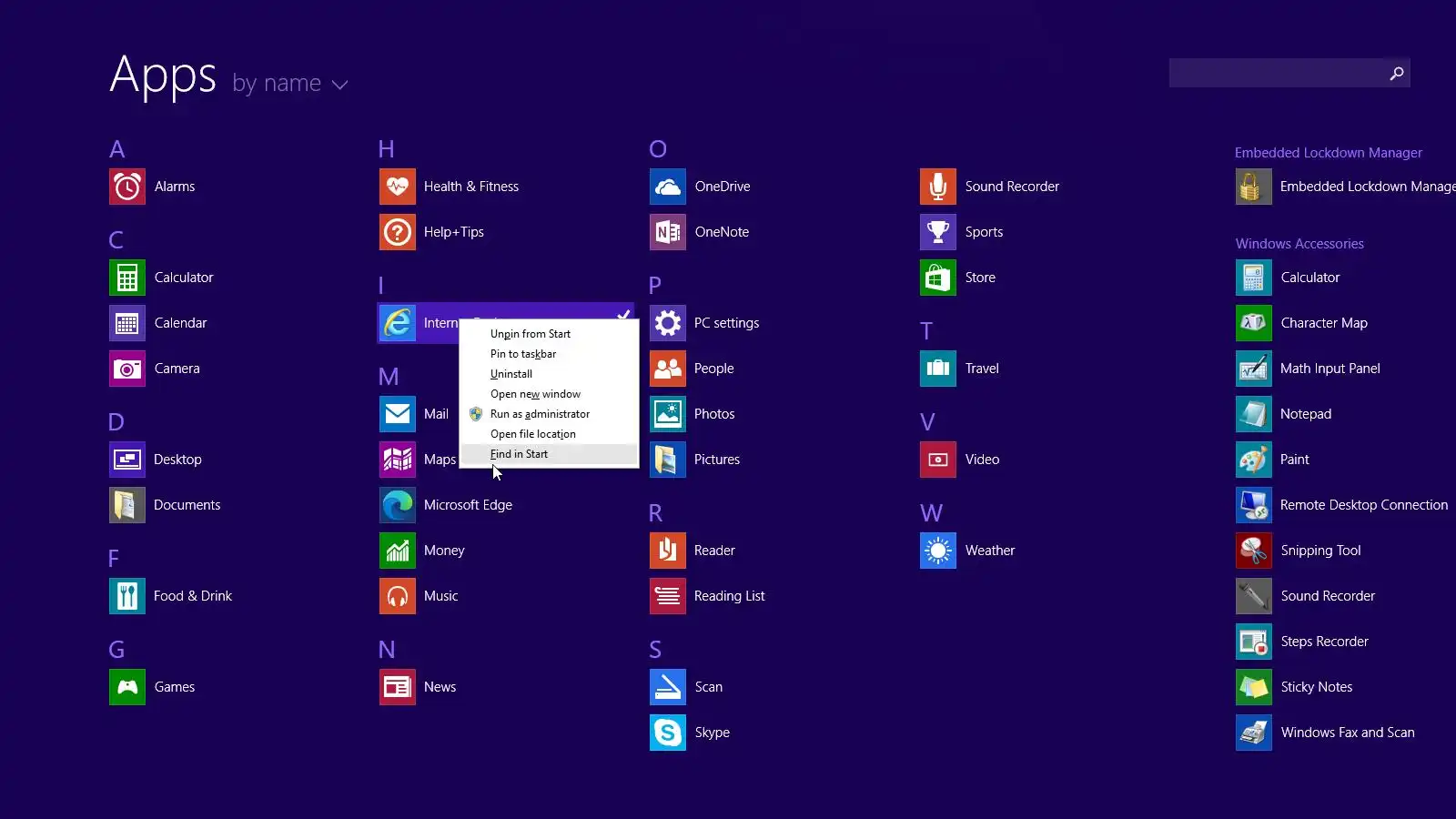
Task: Open Sound Recorder under Windows Accessories
Action: coord(1329,596)
